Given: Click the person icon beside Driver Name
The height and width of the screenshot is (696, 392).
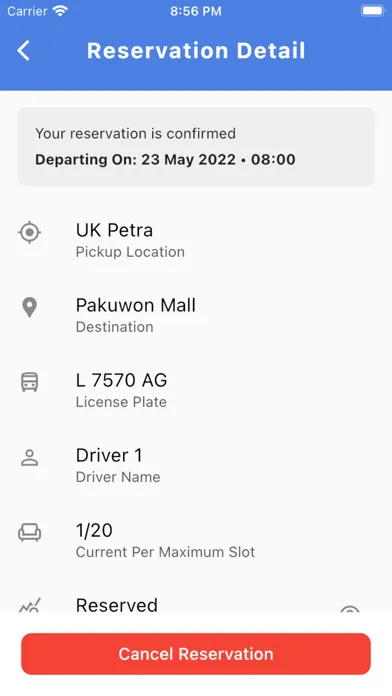Looking at the screenshot, I should coord(30,457).
